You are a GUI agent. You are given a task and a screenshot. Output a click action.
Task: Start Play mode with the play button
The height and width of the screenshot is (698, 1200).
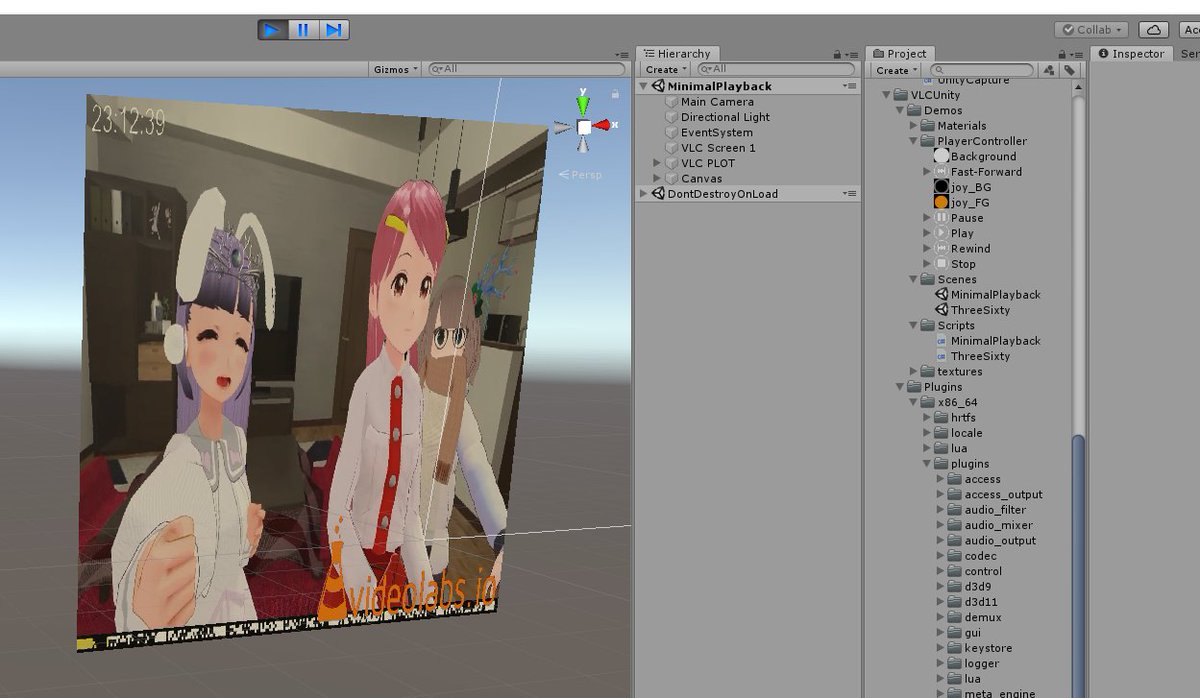(272, 30)
